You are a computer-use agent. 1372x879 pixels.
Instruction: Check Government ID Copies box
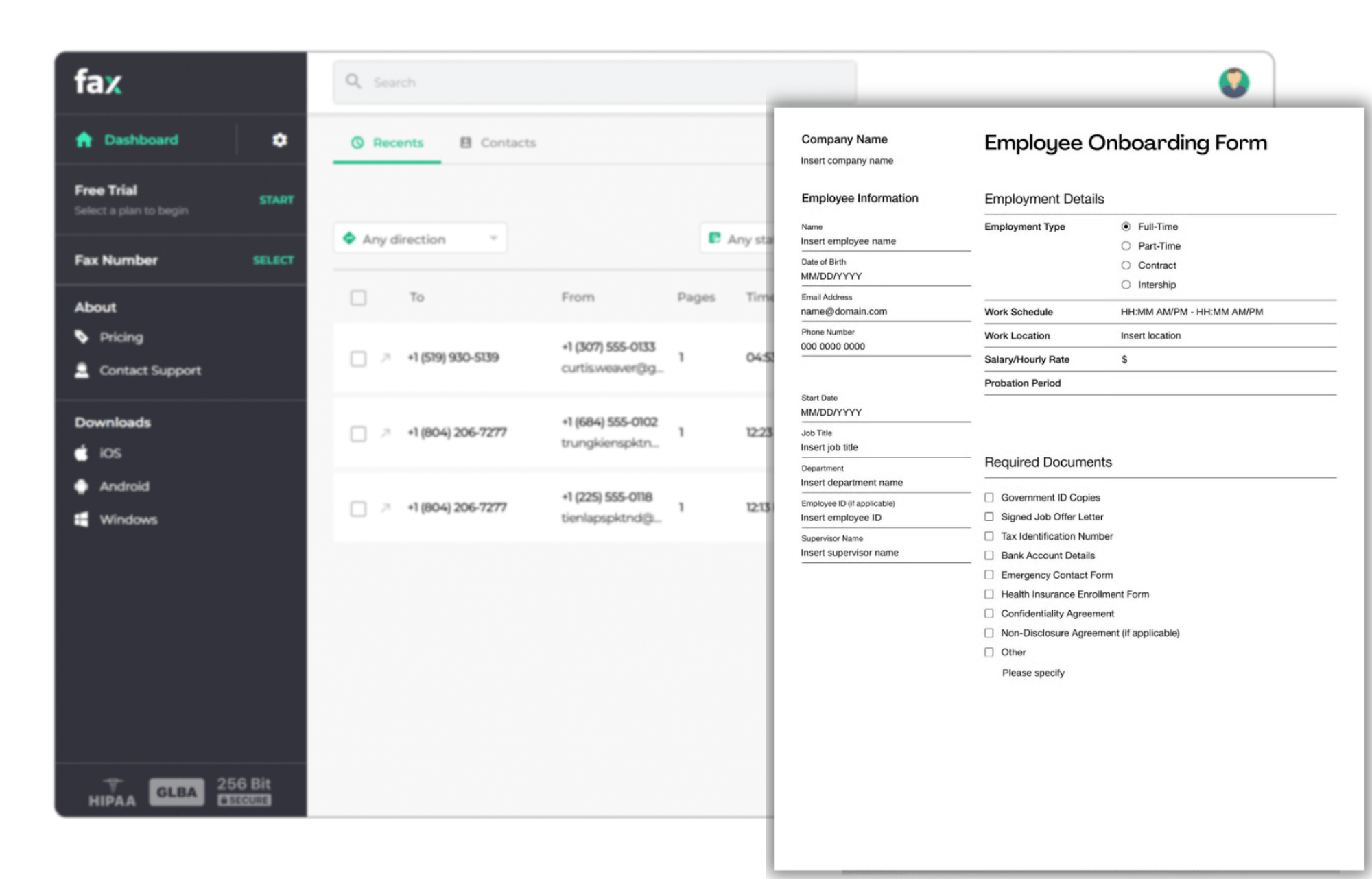point(989,497)
